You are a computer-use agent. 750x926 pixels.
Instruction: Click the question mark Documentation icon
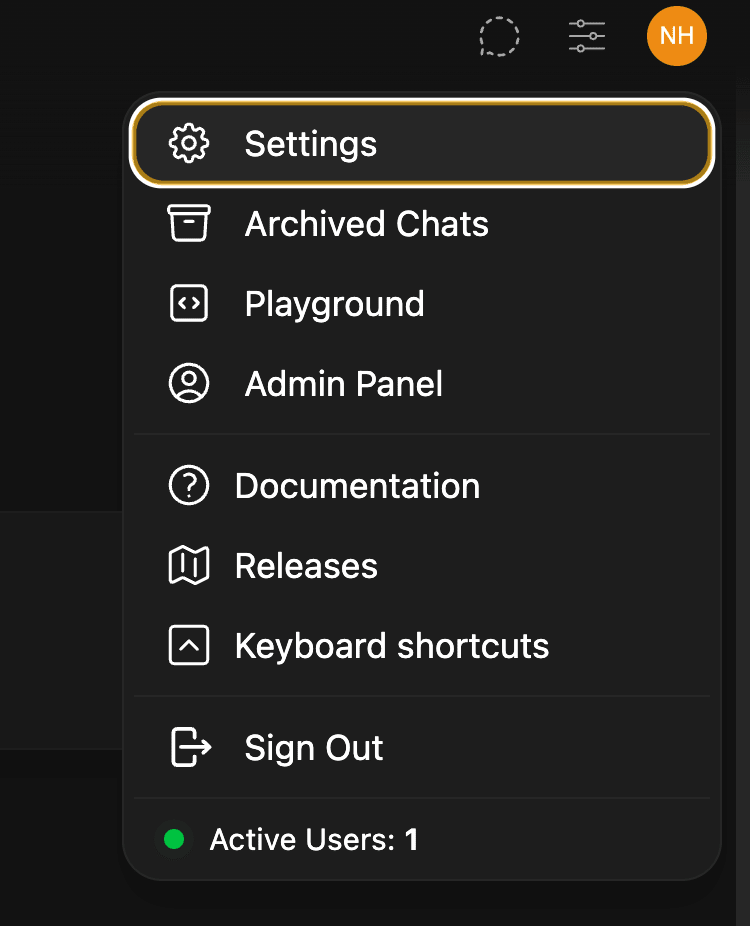pyautogui.click(x=189, y=486)
